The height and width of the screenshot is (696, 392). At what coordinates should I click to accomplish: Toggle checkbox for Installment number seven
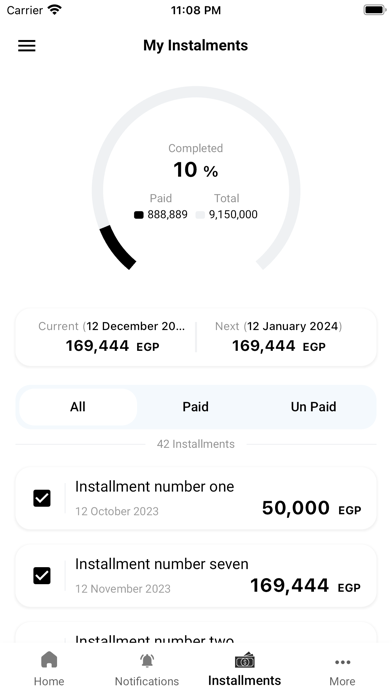pyautogui.click(x=42, y=576)
